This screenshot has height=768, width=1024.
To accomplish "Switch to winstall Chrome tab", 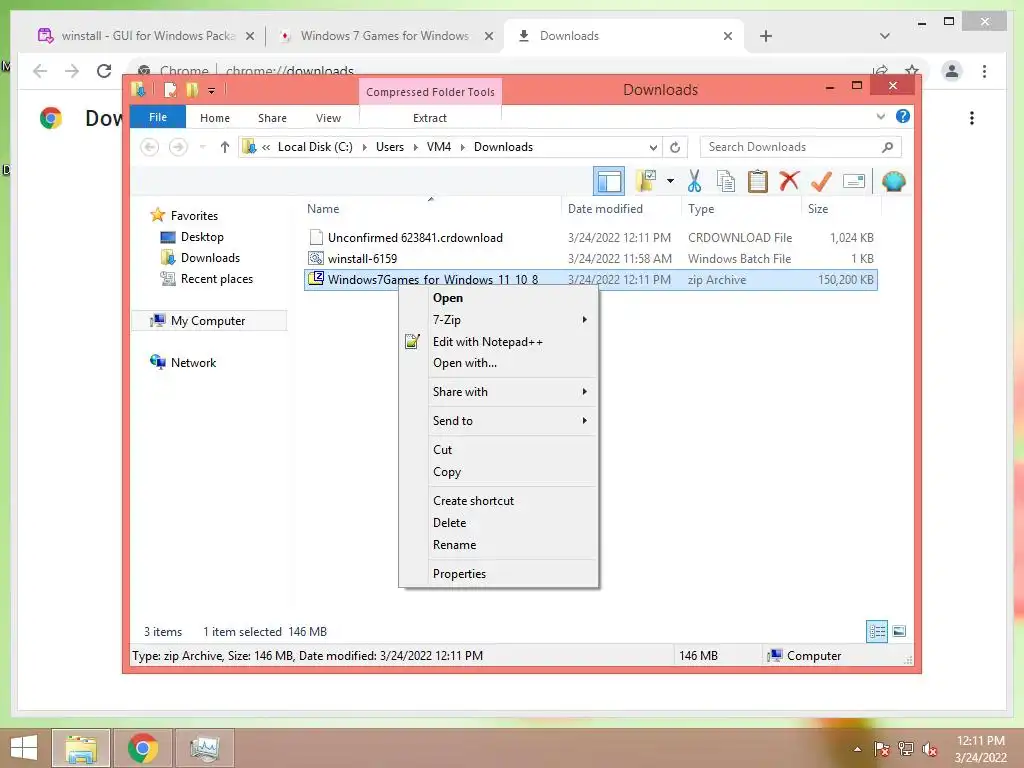I will point(146,36).
